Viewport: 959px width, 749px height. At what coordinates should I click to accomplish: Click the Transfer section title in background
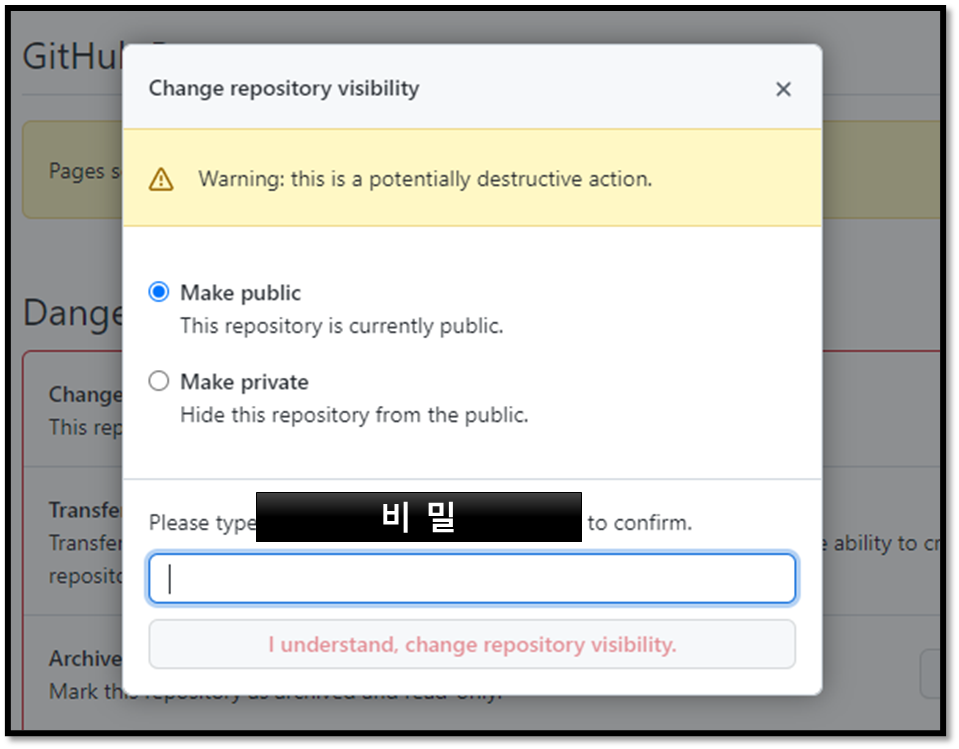click(x=86, y=510)
